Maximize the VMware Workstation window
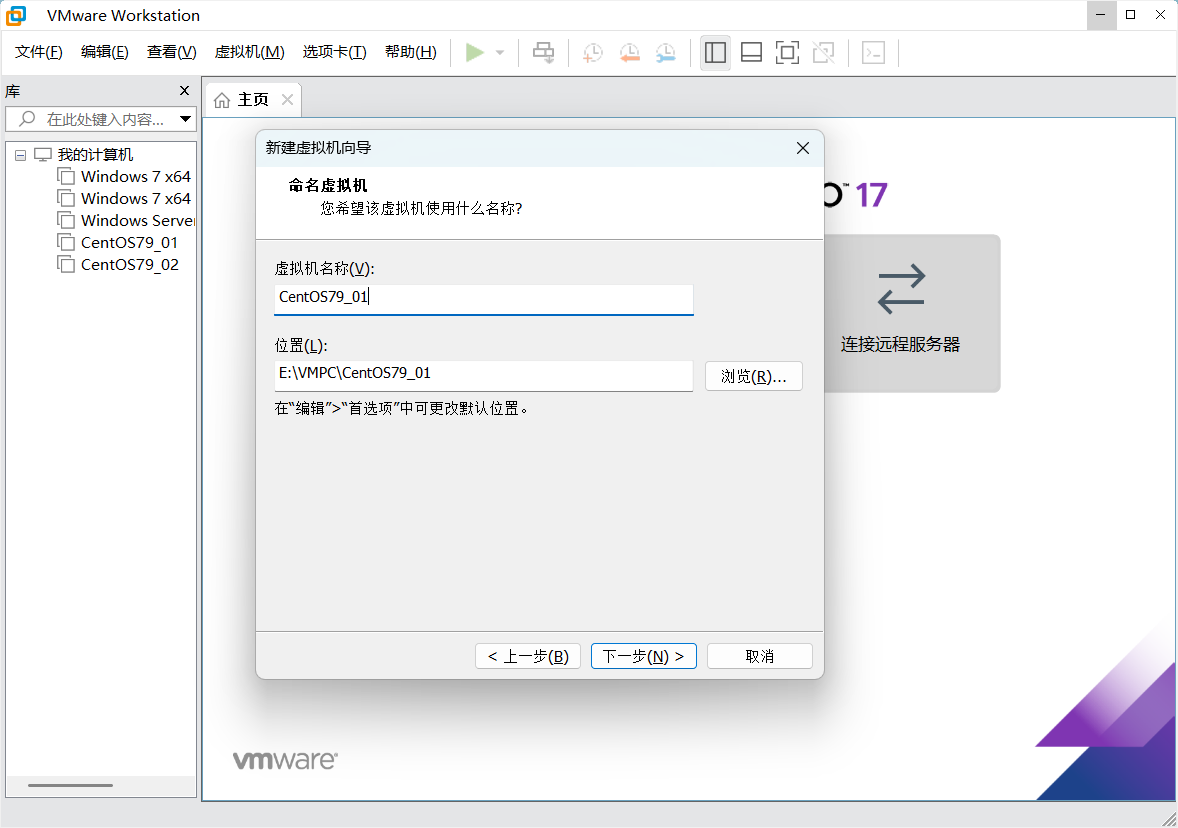The height and width of the screenshot is (828, 1178). pos(1131,15)
